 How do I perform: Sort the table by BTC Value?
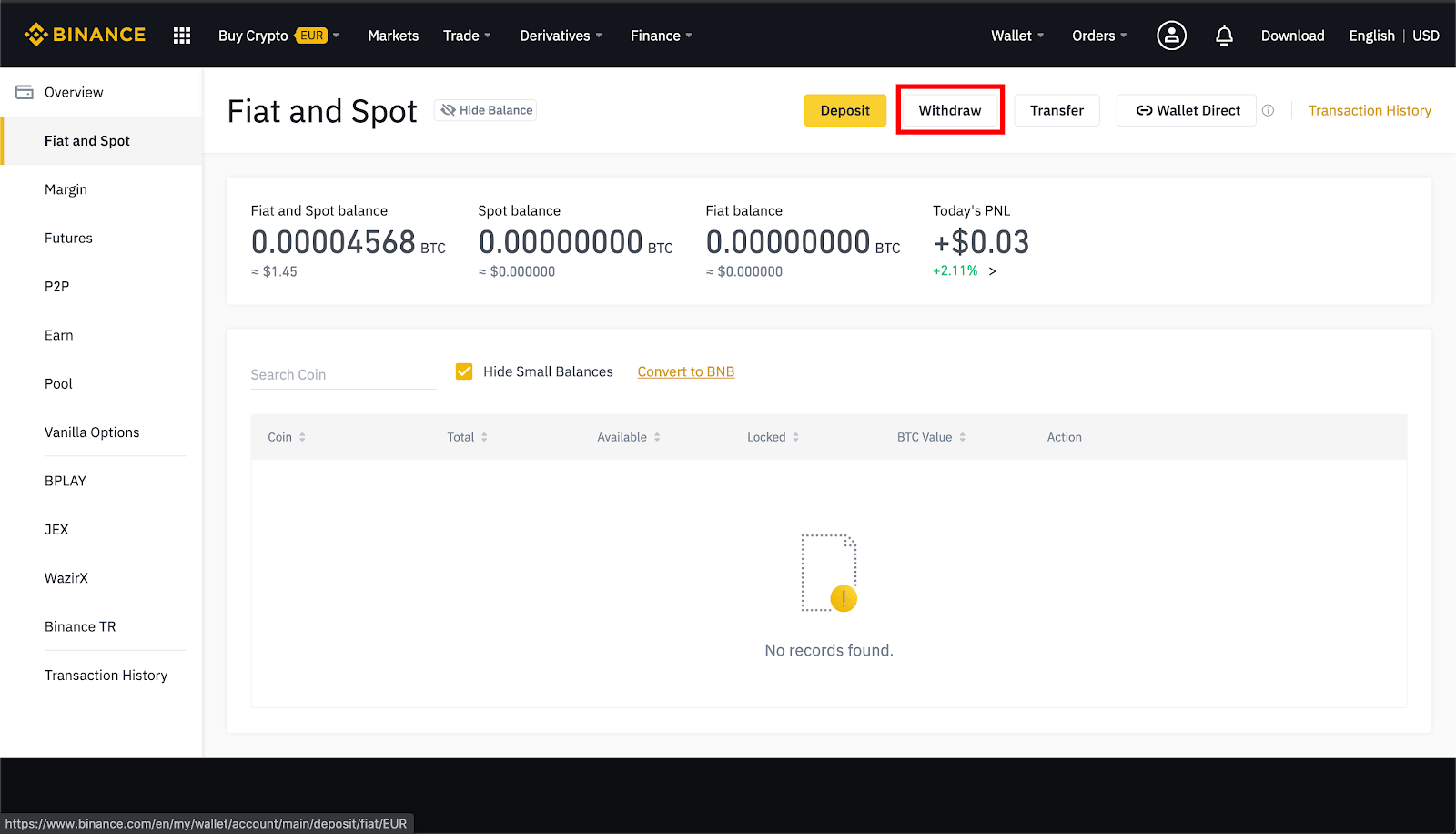[x=964, y=437]
